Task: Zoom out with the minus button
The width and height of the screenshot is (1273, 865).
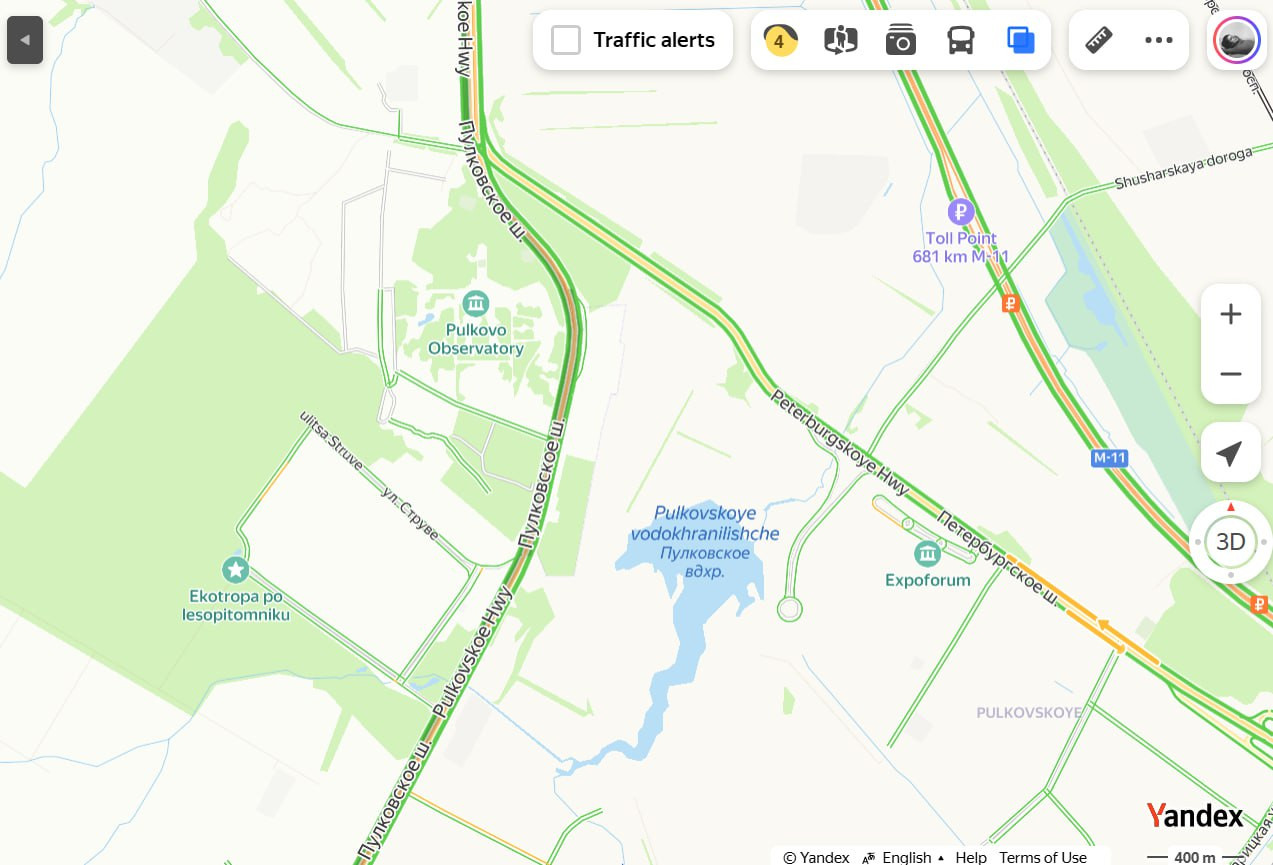Action: pos(1231,374)
